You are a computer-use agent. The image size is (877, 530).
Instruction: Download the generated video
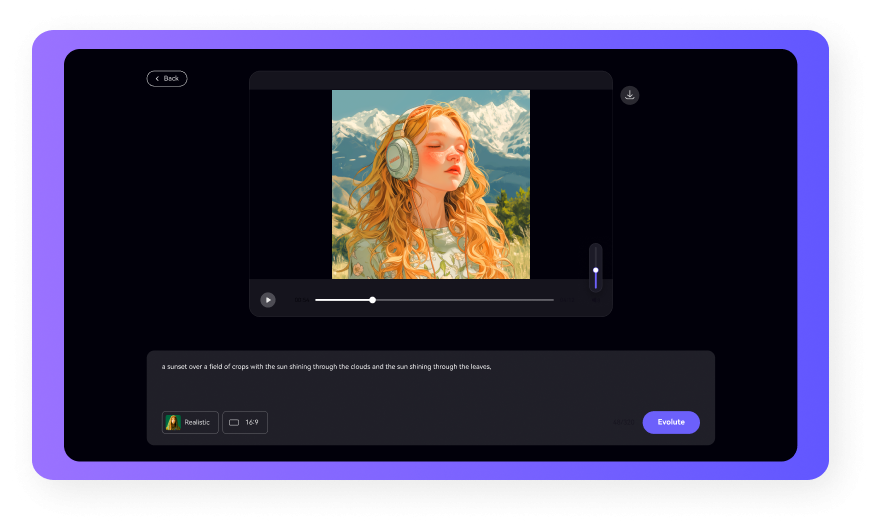[629, 95]
